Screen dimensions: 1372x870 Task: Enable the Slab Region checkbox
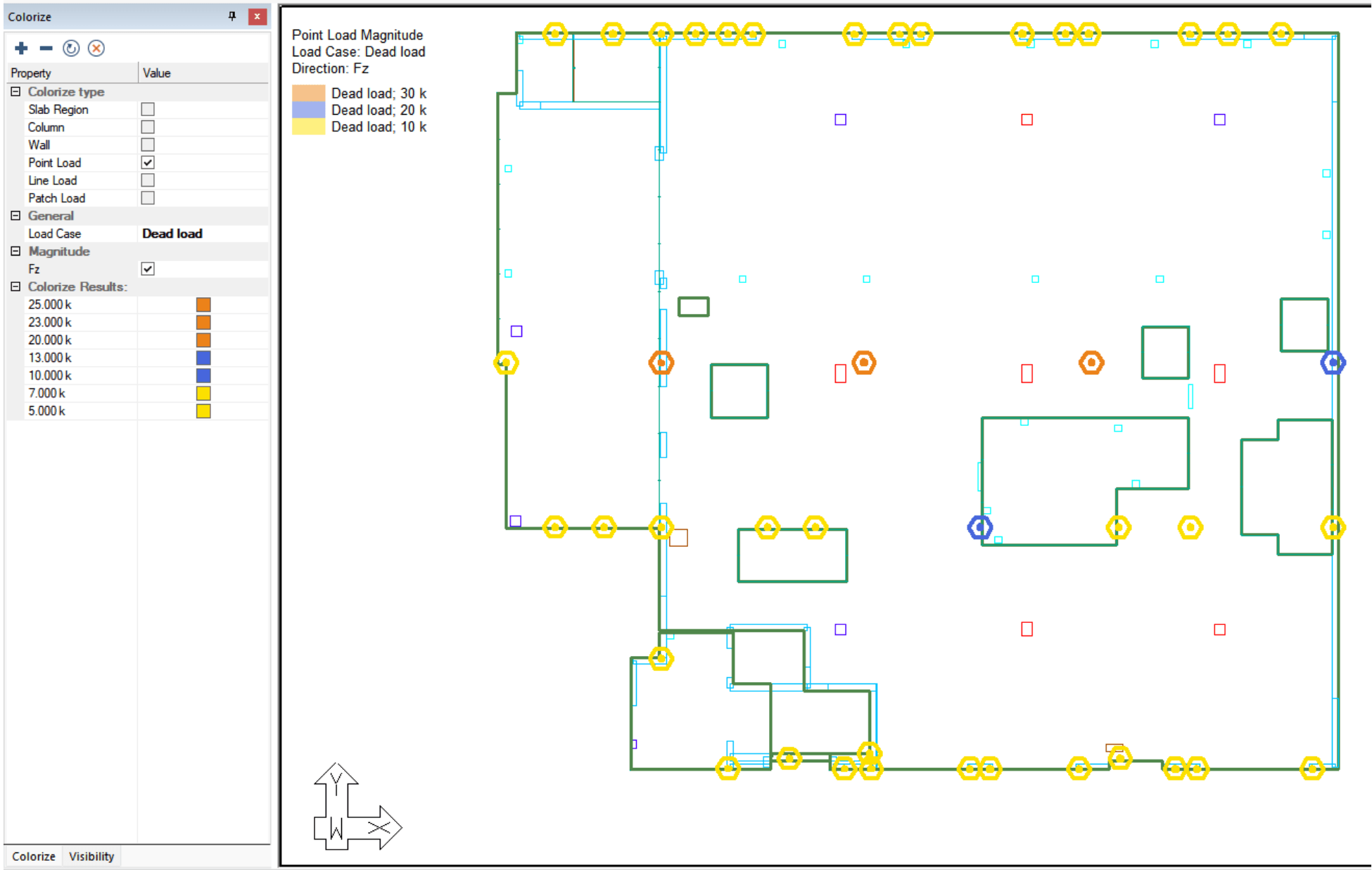click(x=148, y=109)
